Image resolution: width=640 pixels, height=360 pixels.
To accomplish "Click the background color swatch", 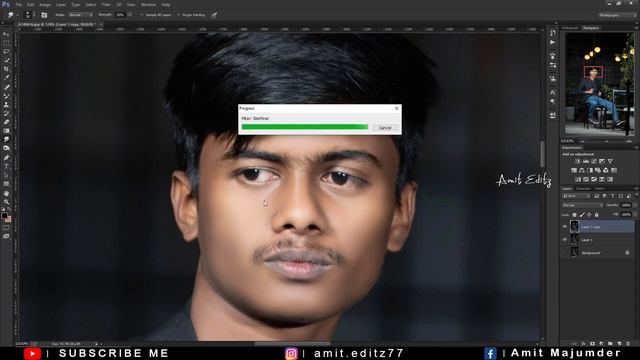I will pos(8,219).
